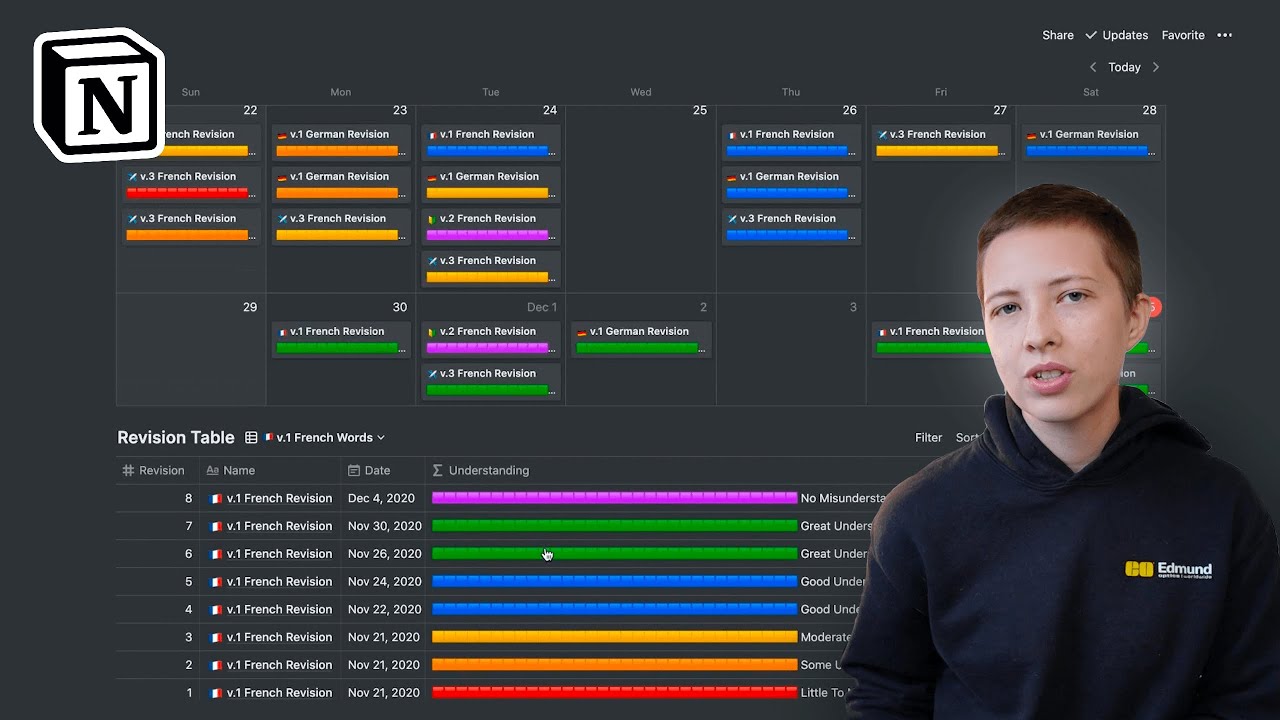Open v.1 French Revision name in revision 2 row
This screenshot has height=720, width=1280.
tap(279, 665)
